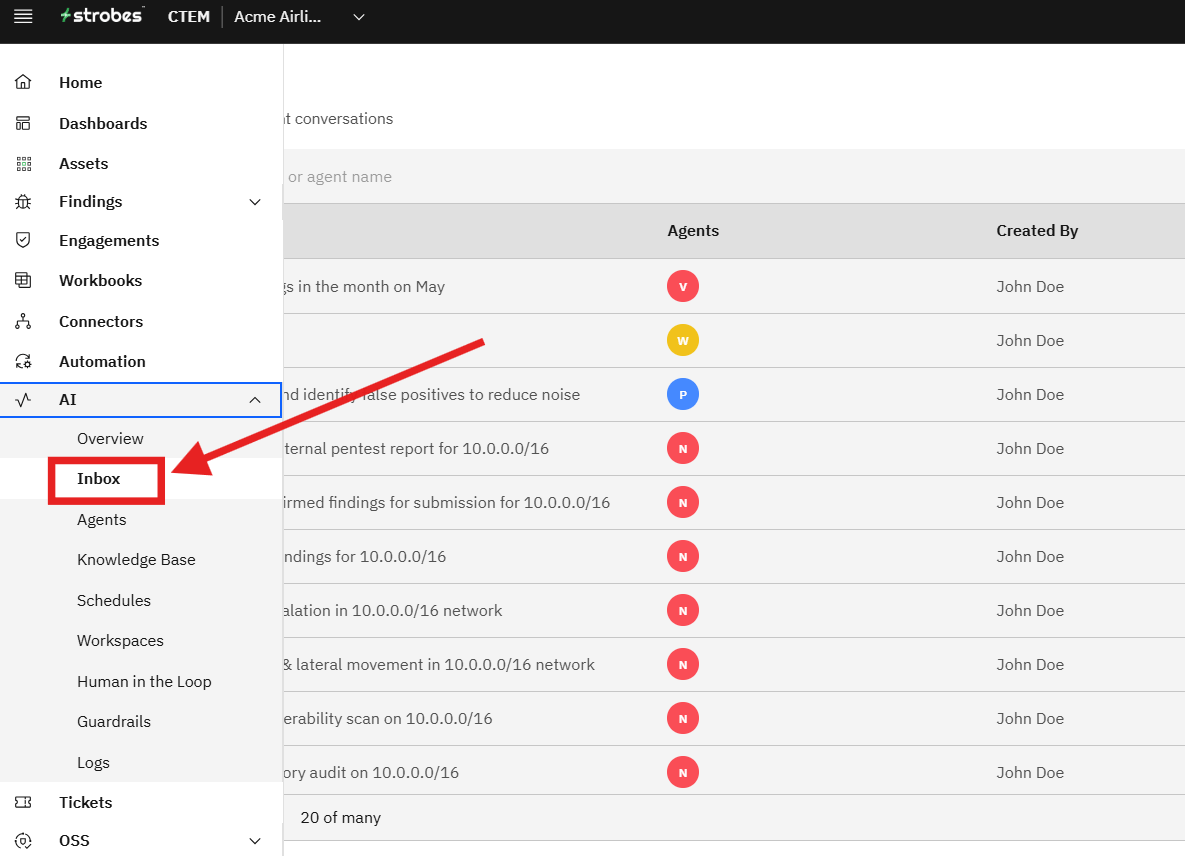Click the OSS icon

(x=23, y=841)
